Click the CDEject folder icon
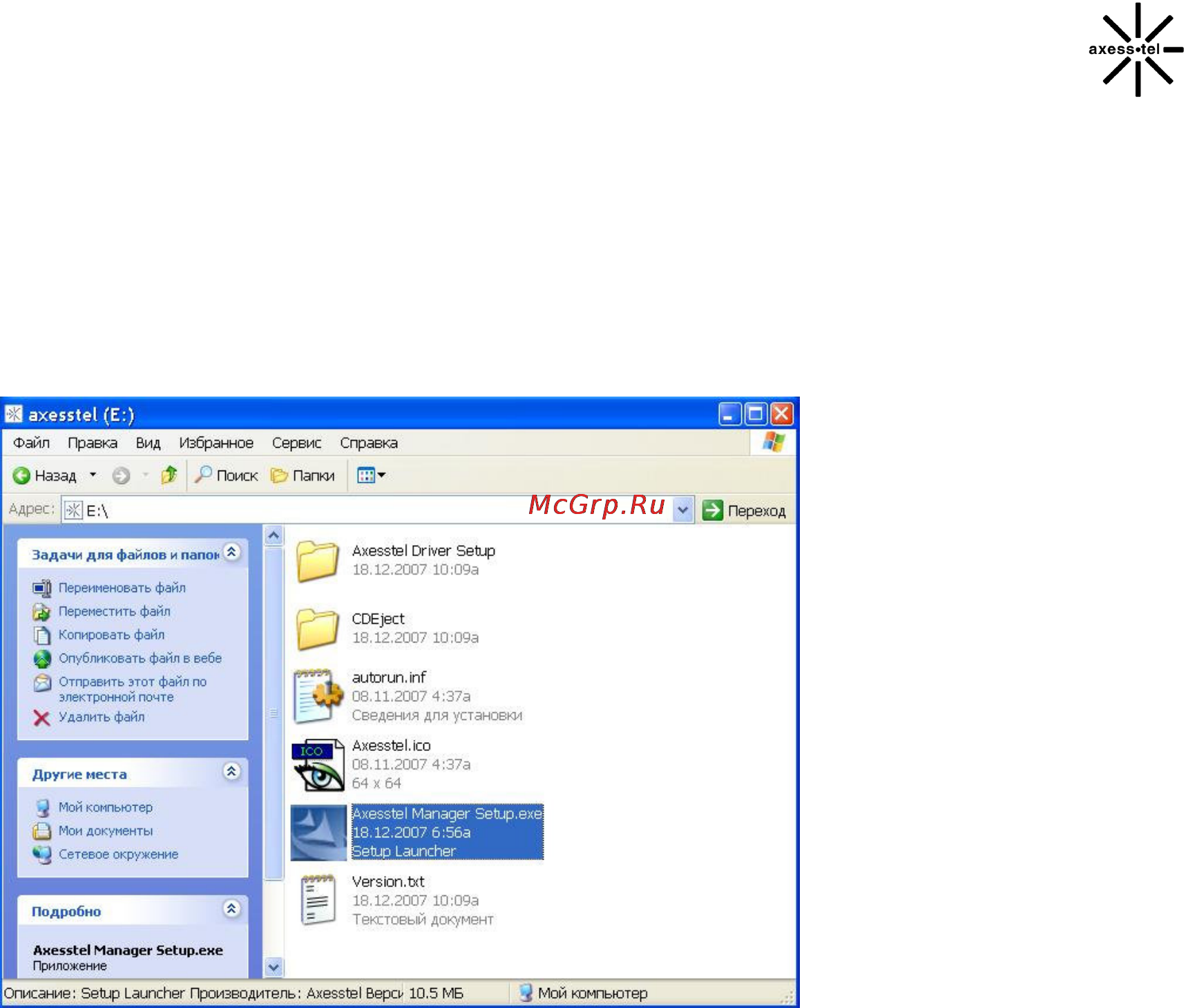 (x=317, y=629)
